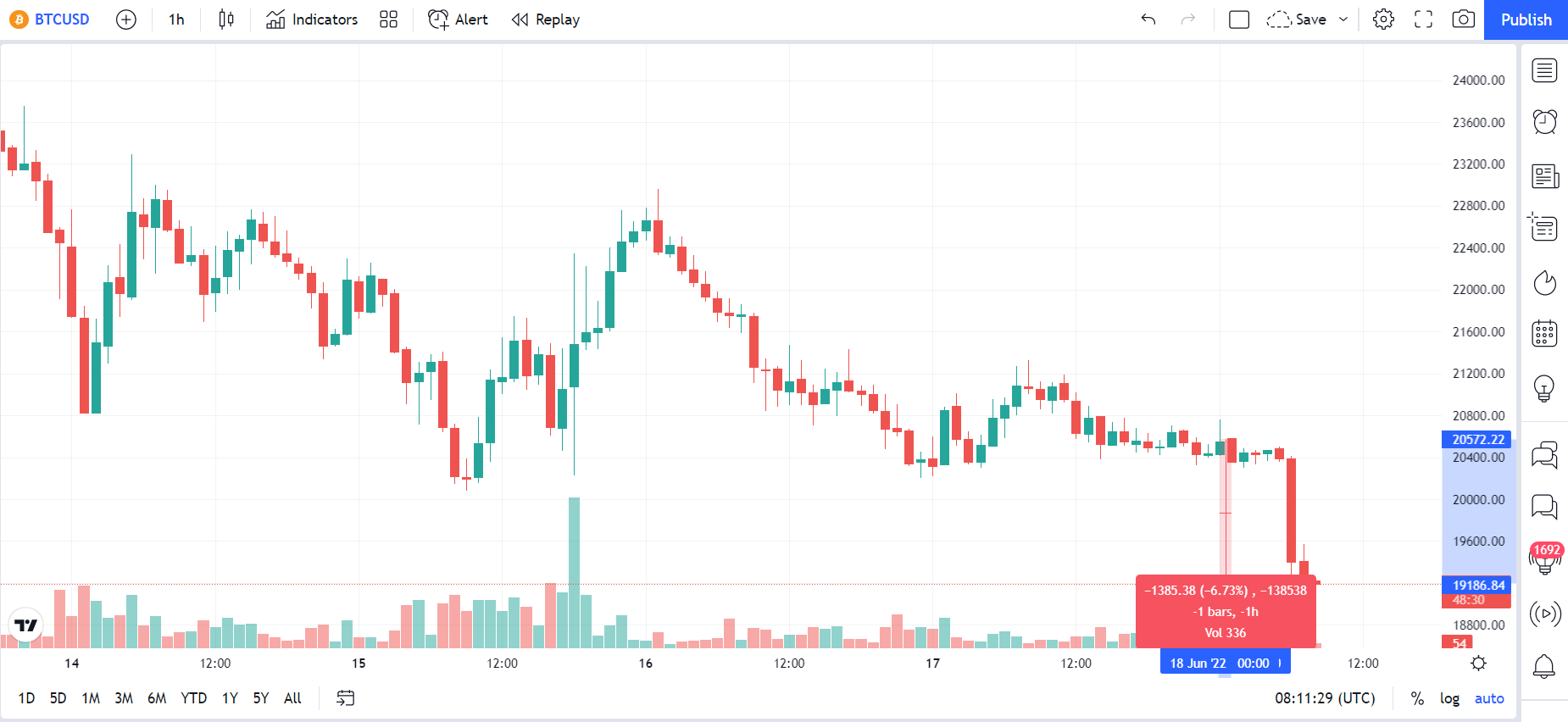Select the 1M time range
This screenshot has width=1568, height=722.
(x=91, y=698)
